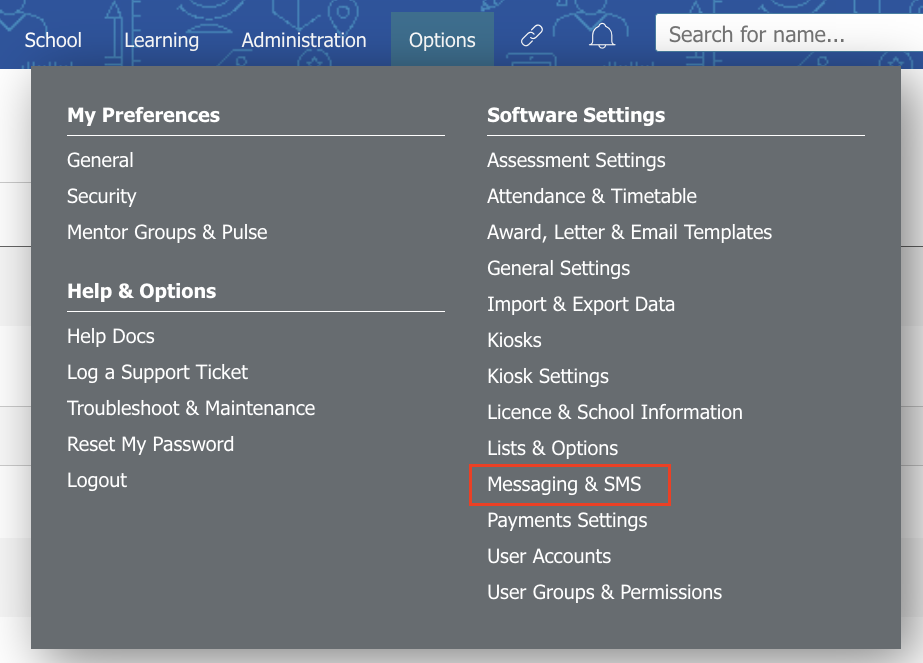Open General preferences

[100, 160]
